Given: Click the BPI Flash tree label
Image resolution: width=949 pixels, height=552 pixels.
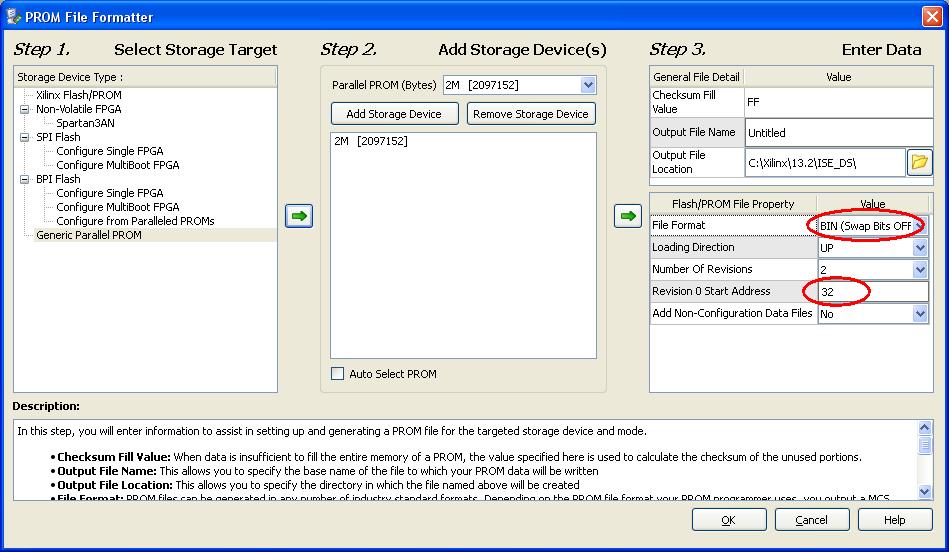Looking at the screenshot, I should (58, 179).
